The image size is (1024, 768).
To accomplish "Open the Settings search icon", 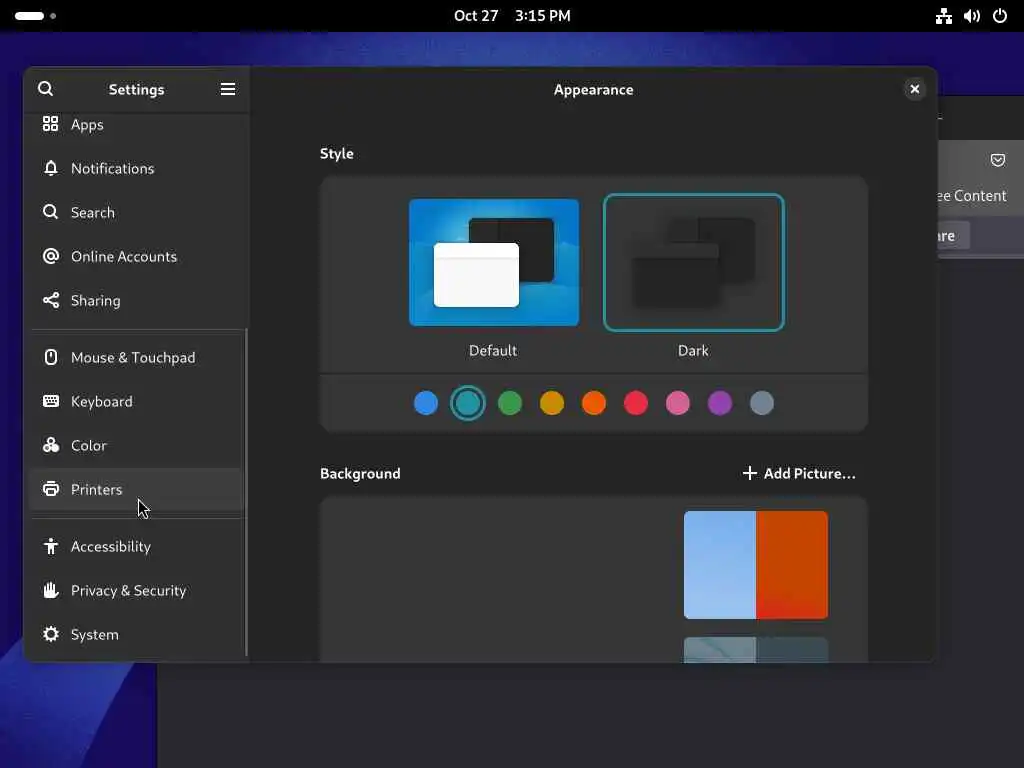I will [45, 89].
